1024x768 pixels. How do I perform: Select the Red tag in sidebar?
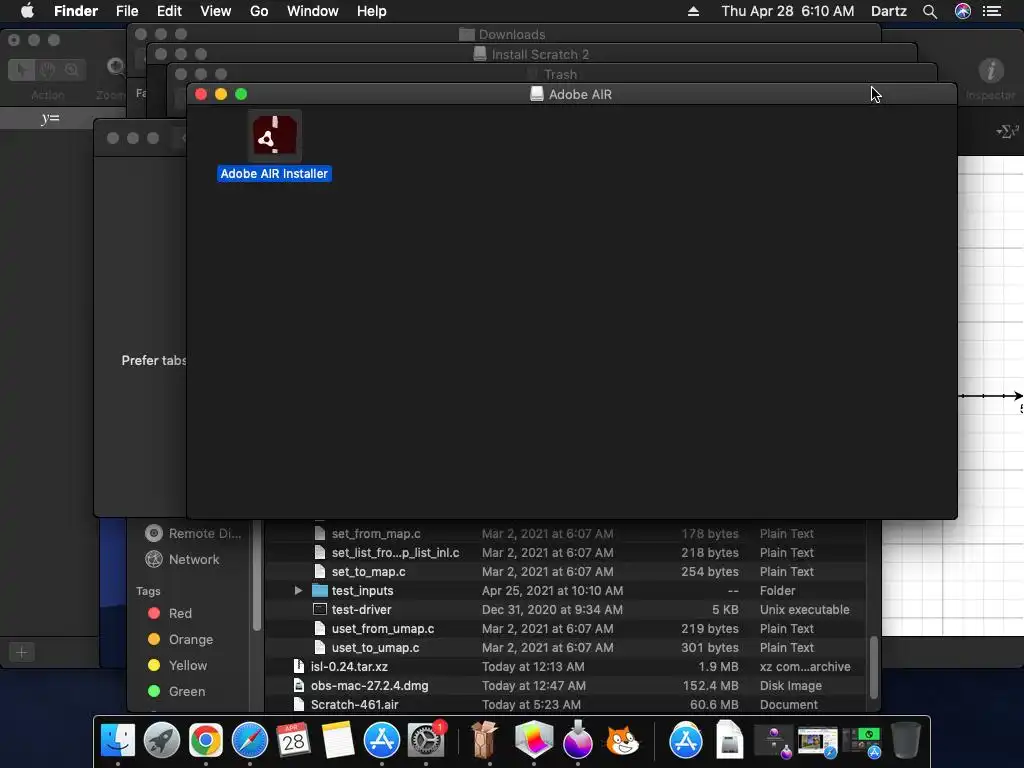click(x=170, y=613)
